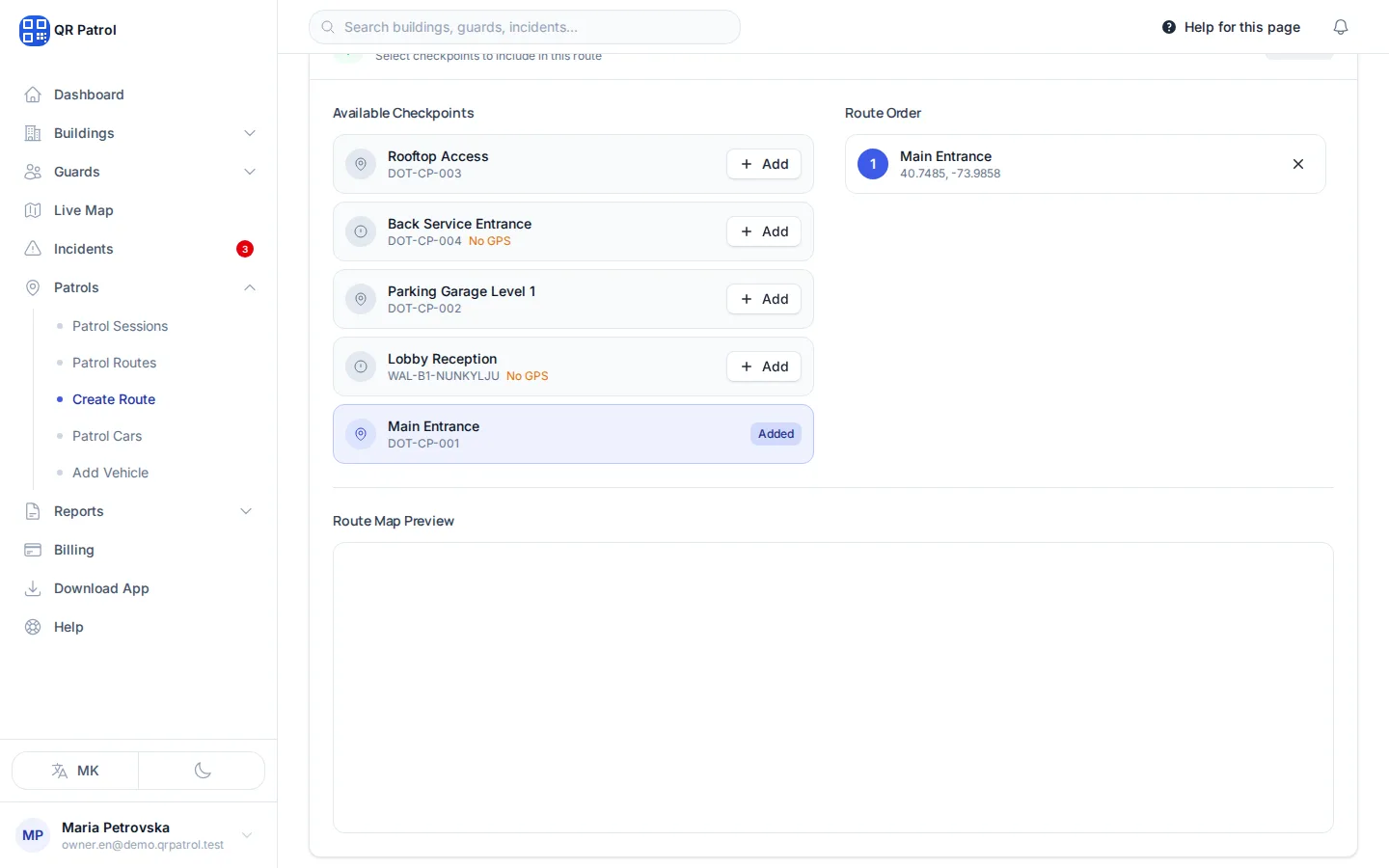Click the Live Map icon

click(33, 210)
